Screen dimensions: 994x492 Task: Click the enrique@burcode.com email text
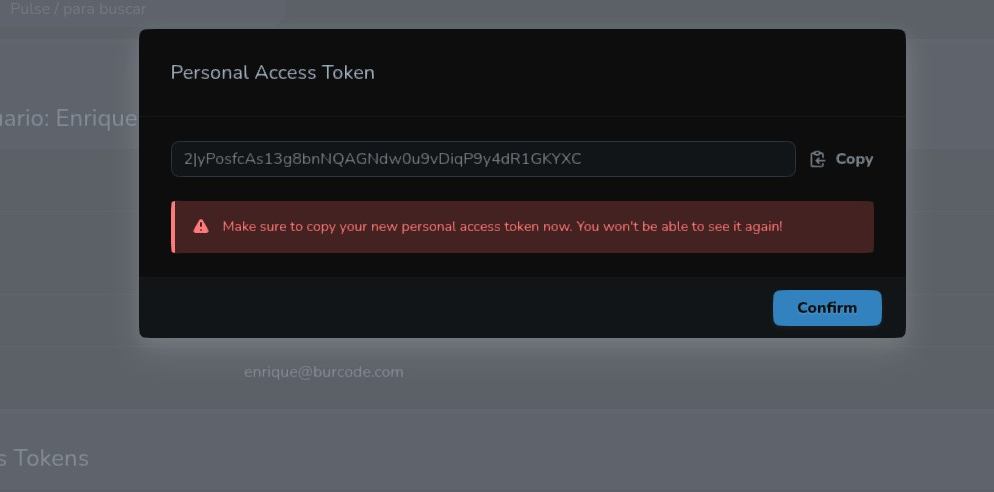324,372
